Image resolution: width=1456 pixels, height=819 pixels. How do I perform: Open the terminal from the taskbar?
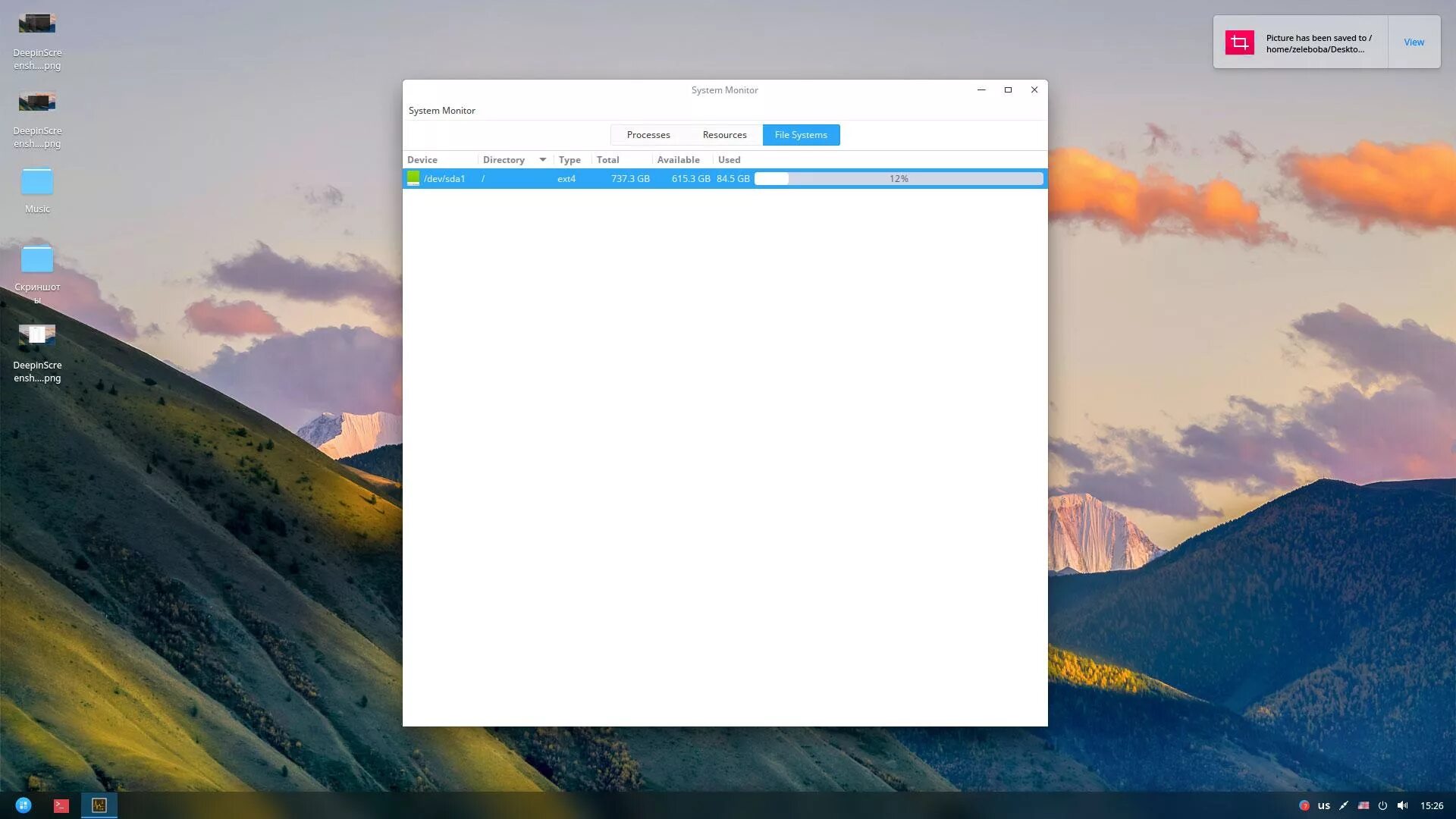coord(61,805)
